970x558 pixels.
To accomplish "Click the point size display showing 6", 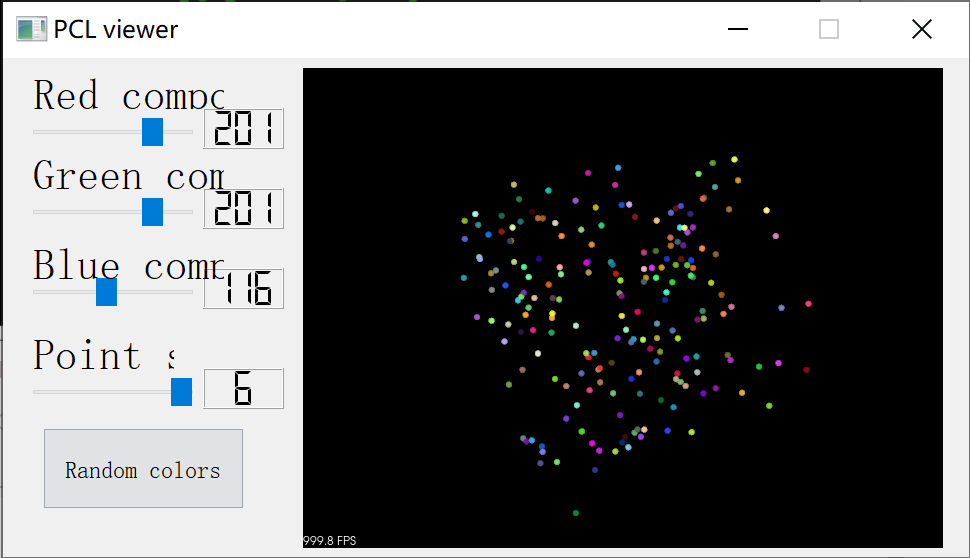I will (x=244, y=388).
